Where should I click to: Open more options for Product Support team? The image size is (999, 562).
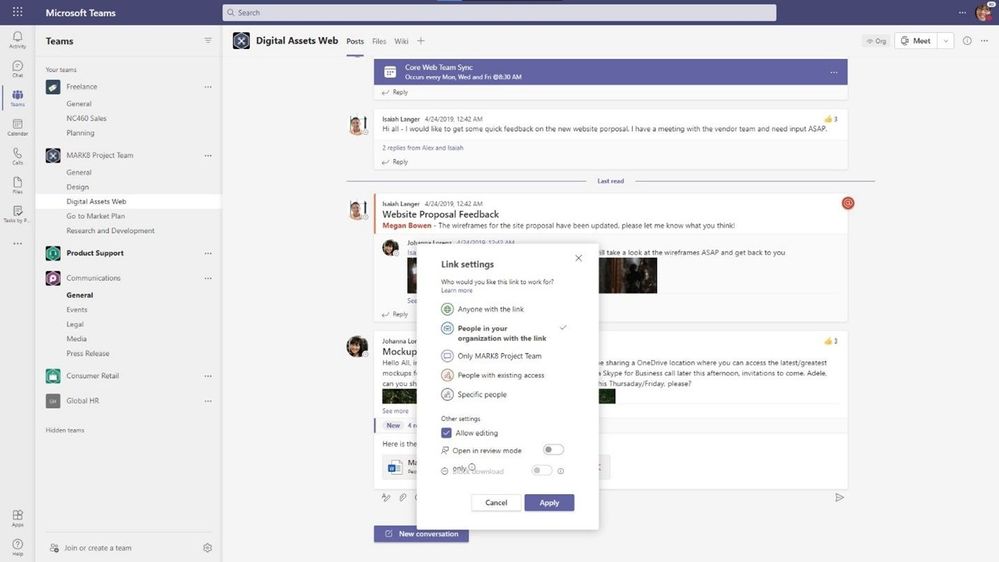coord(208,253)
